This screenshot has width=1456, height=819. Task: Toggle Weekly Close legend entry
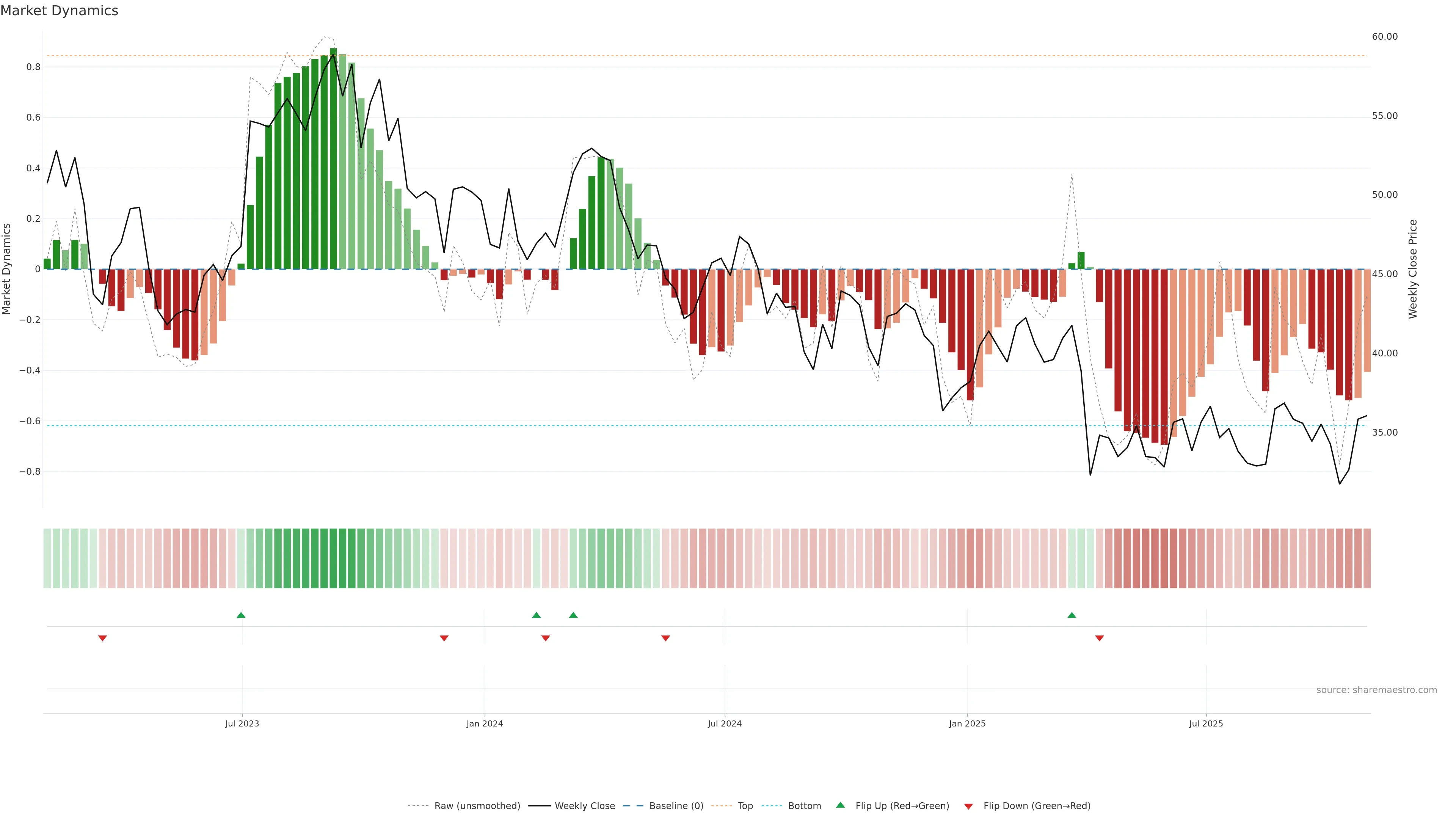[x=584, y=806]
